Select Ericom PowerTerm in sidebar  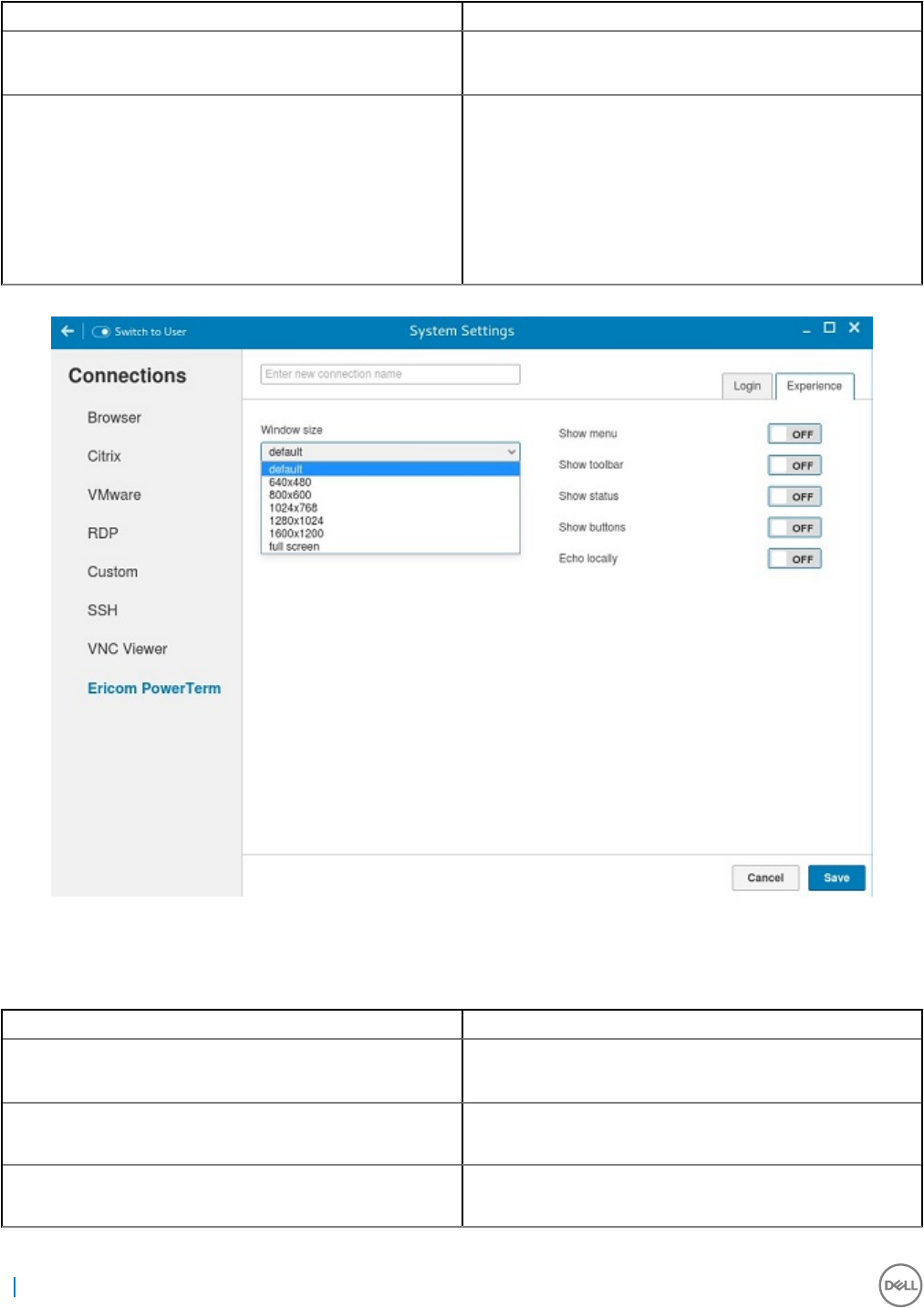[x=154, y=689]
